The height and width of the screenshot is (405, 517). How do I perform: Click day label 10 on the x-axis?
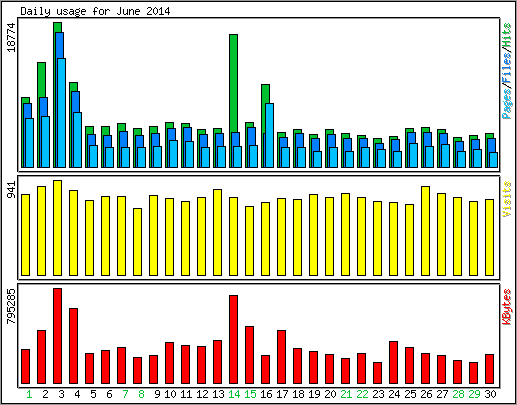(x=170, y=395)
